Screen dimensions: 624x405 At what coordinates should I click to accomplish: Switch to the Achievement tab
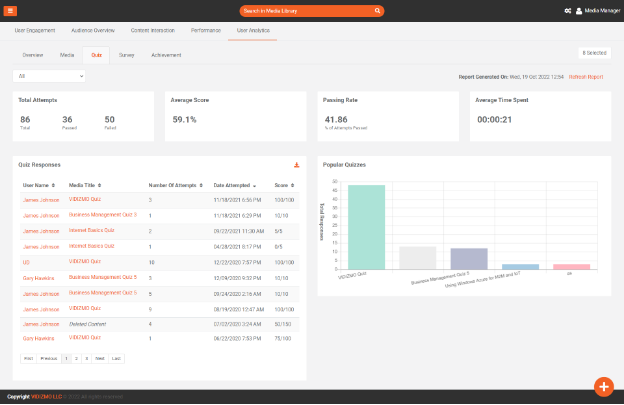click(166, 55)
